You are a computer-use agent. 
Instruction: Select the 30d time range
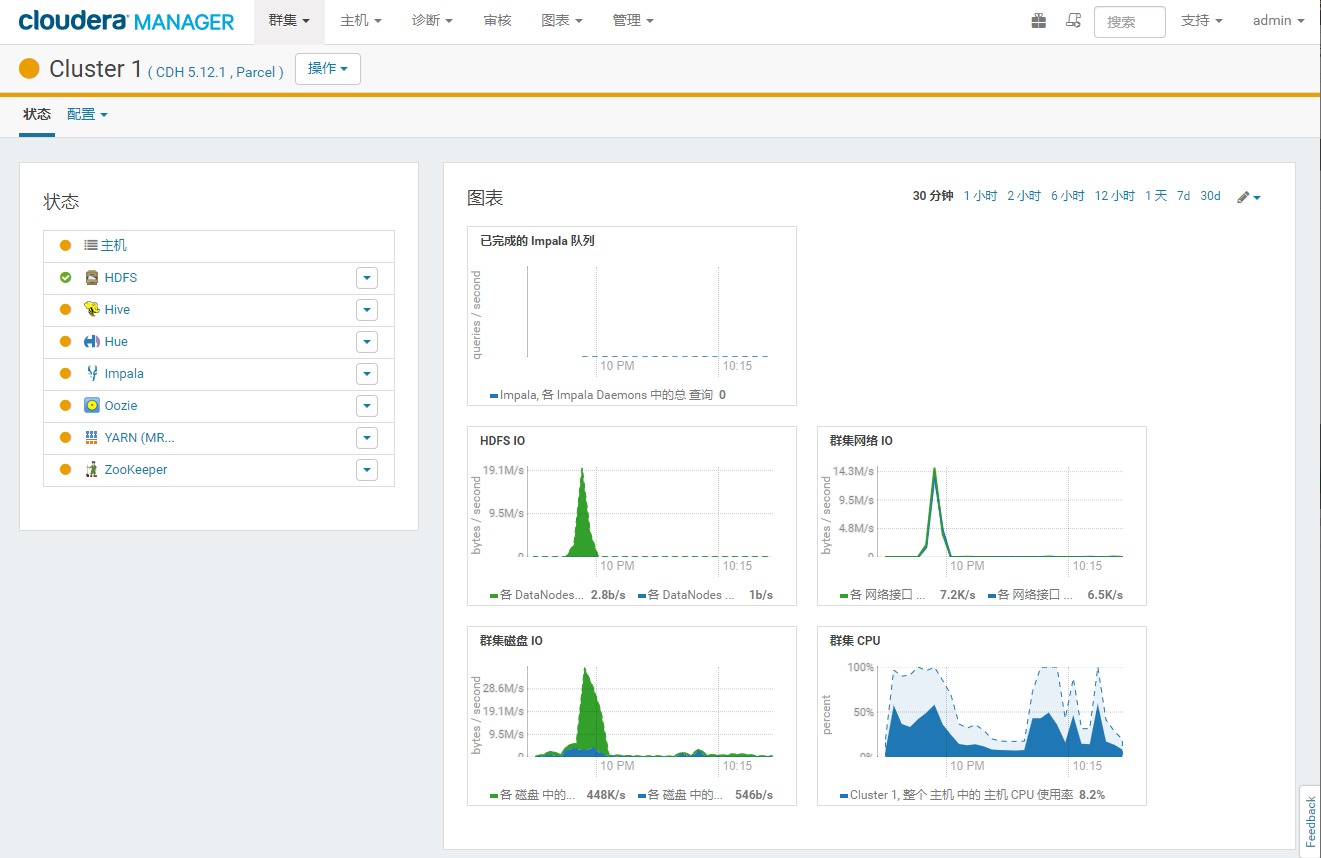coord(1210,196)
